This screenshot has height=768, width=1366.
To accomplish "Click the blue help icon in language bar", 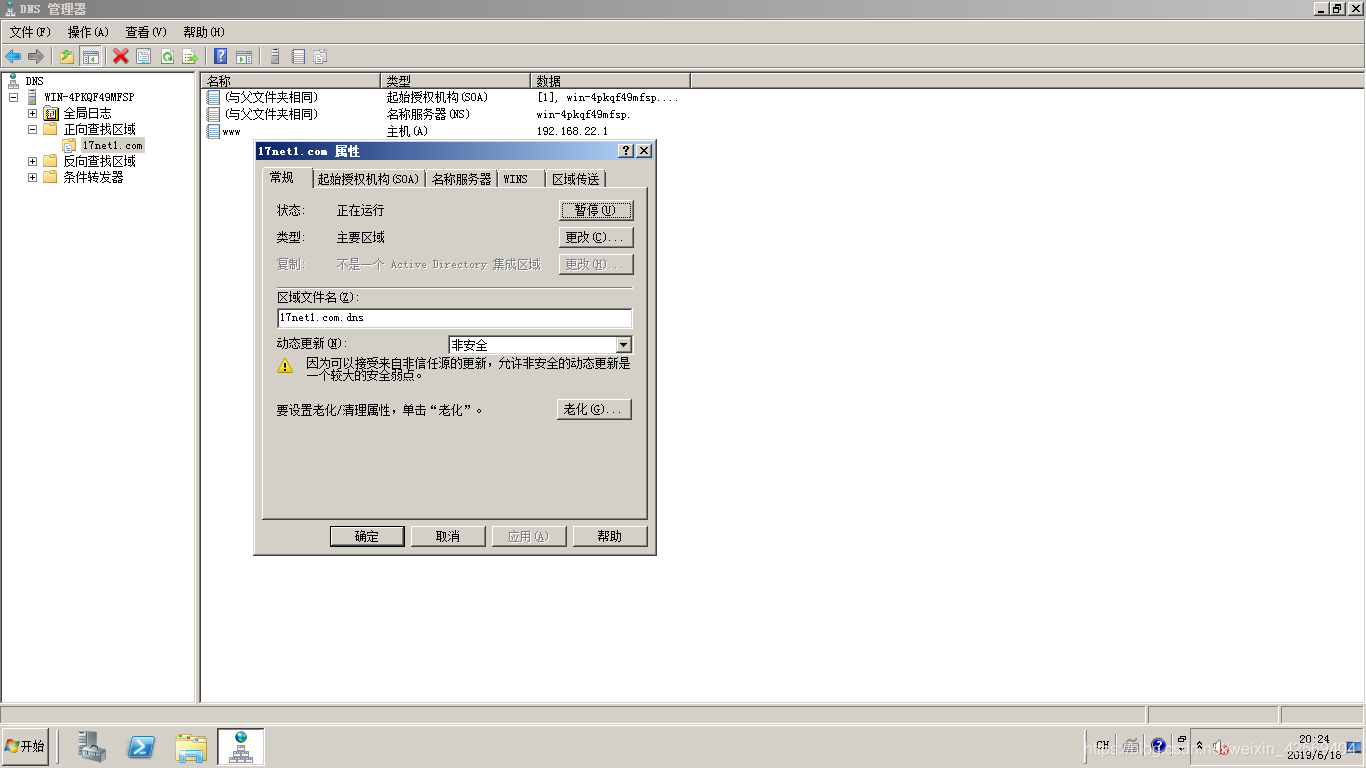I will click(x=1158, y=745).
